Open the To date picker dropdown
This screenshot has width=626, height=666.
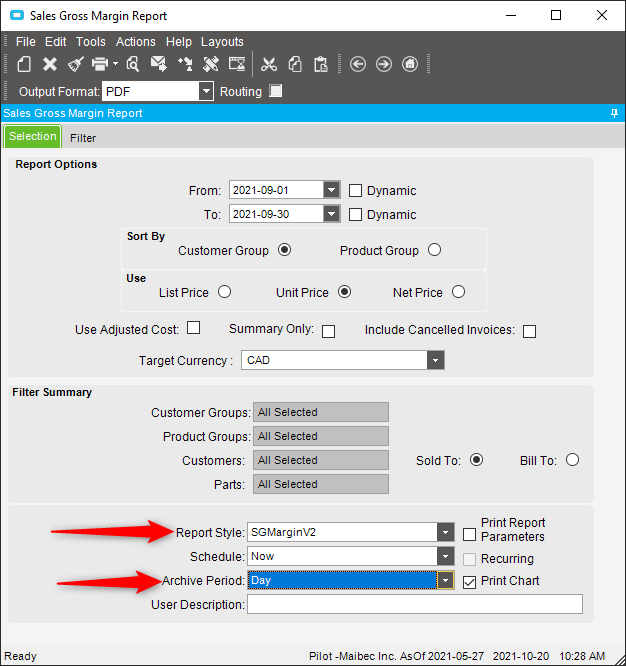coord(331,214)
